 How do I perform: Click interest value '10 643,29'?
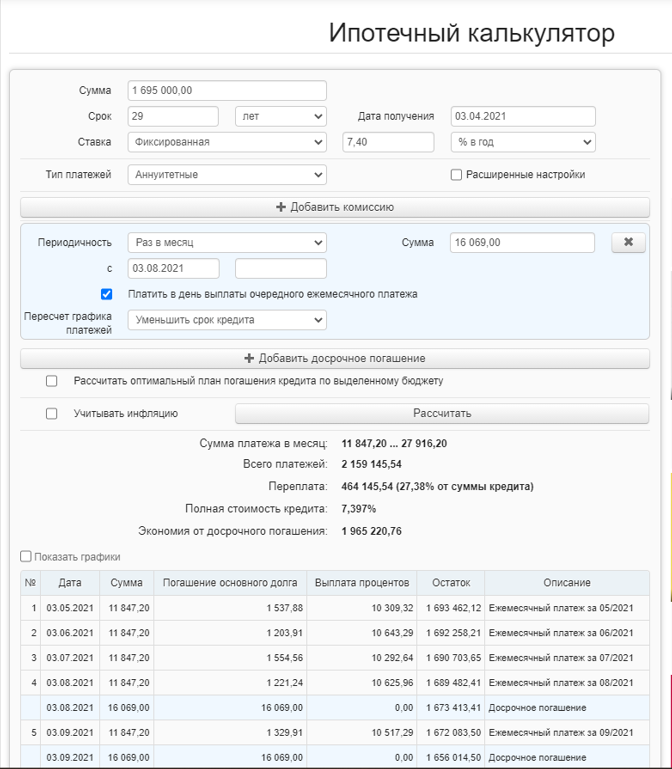pos(392,633)
